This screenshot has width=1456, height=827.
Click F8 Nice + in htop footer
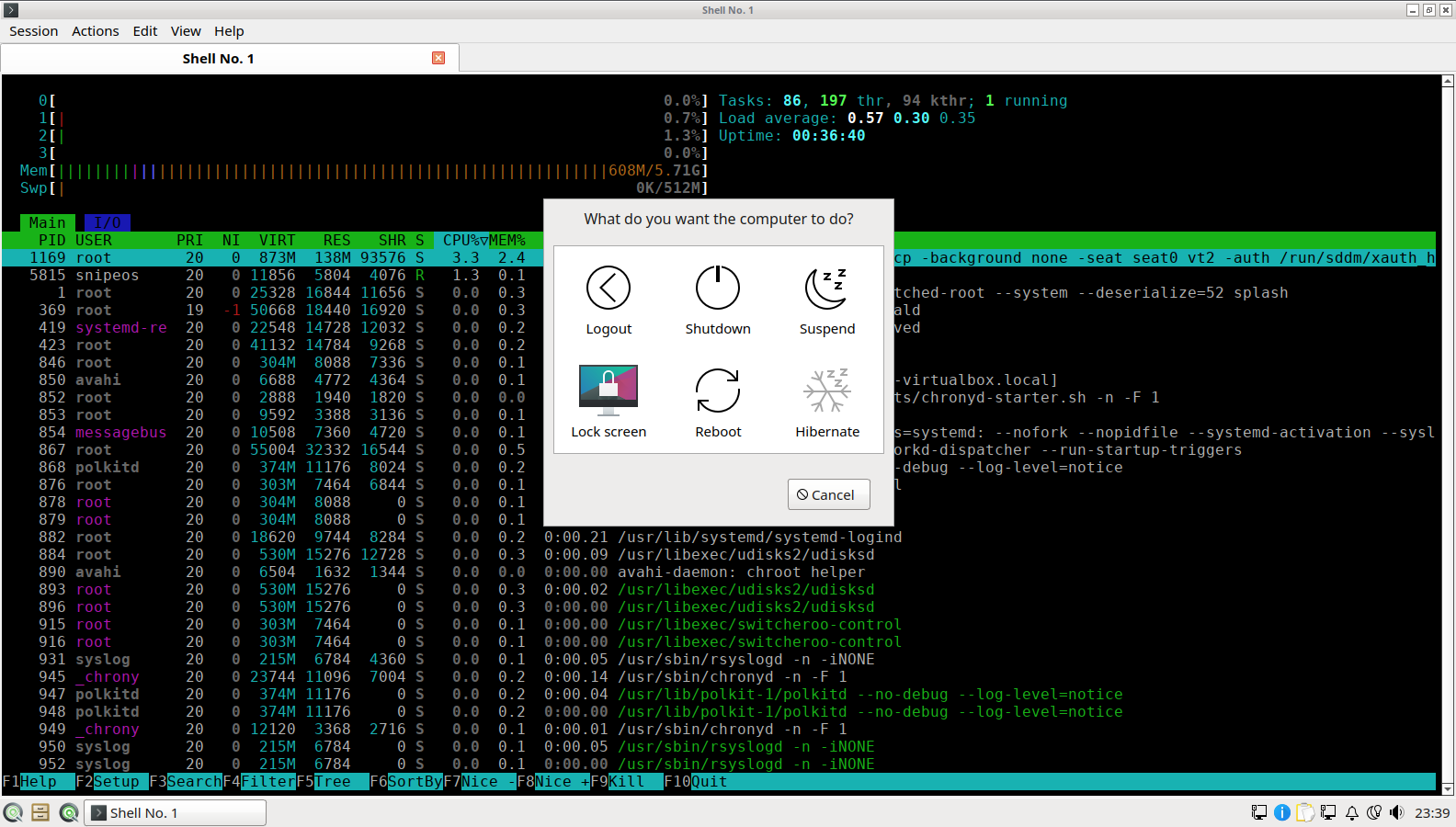[553, 782]
